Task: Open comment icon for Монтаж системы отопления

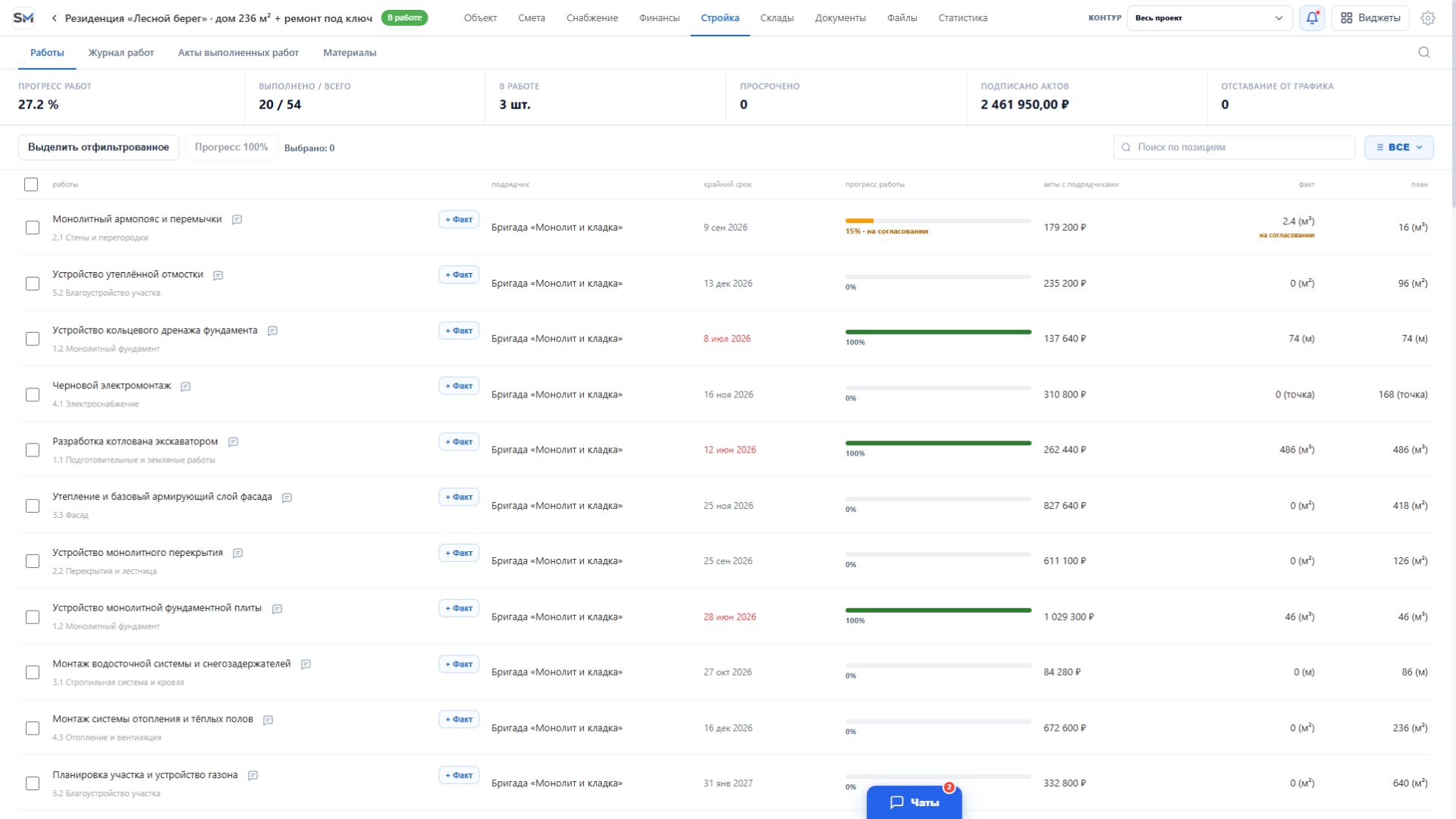Action: pyautogui.click(x=268, y=720)
